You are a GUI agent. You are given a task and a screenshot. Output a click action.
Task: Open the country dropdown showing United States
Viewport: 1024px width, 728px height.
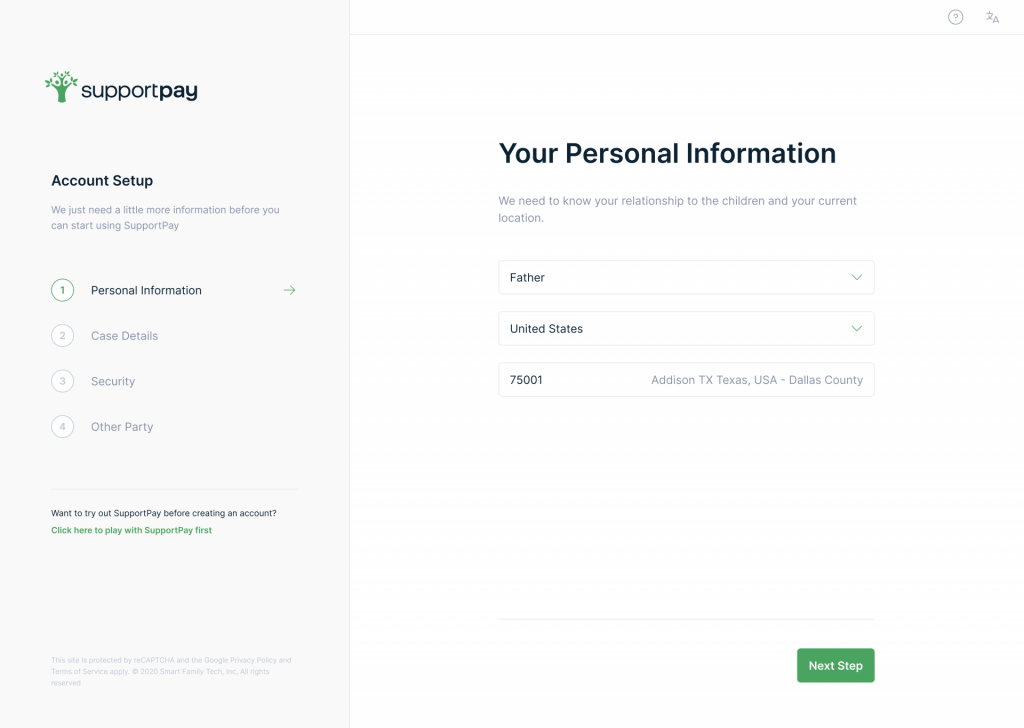coord(686,328)
